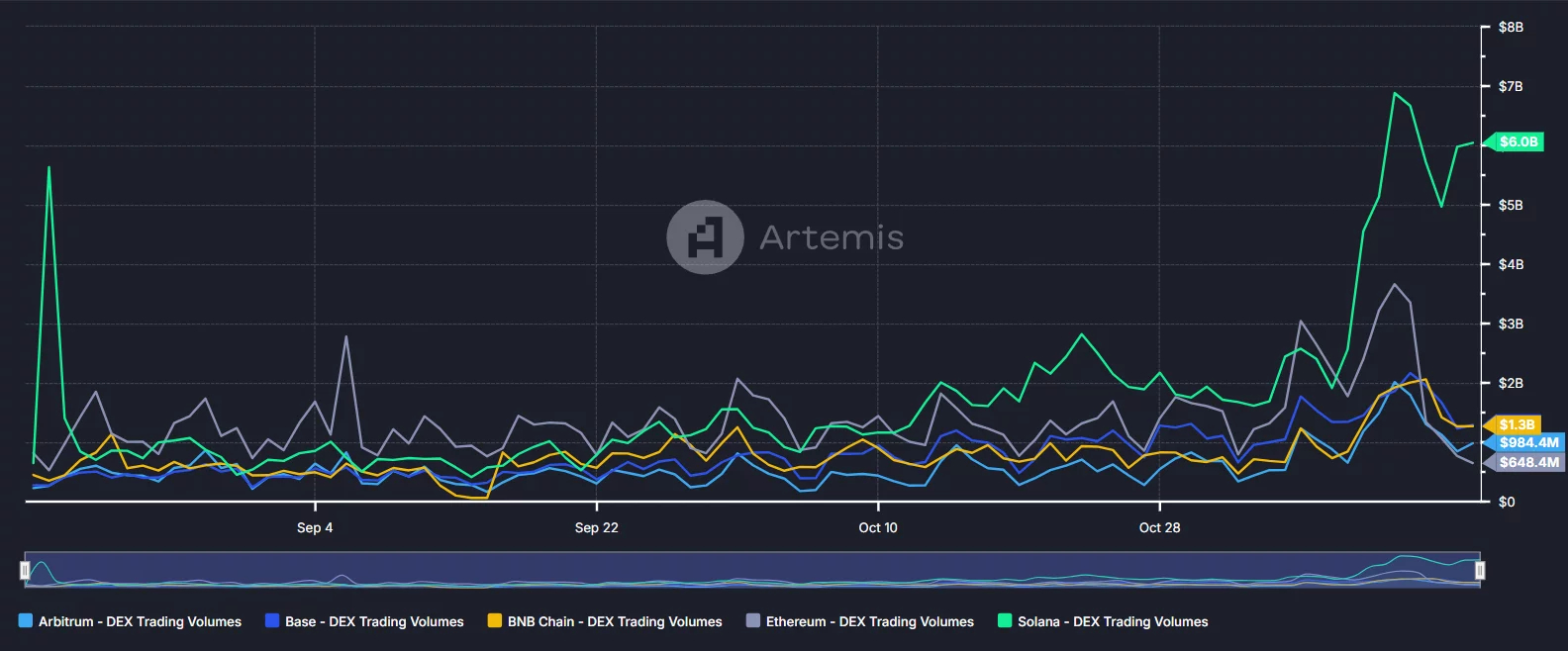Viewport: 1568px width, 651px height.
Task: Click the Artemis logo icon in watermark
Action: tap(705, 237)
